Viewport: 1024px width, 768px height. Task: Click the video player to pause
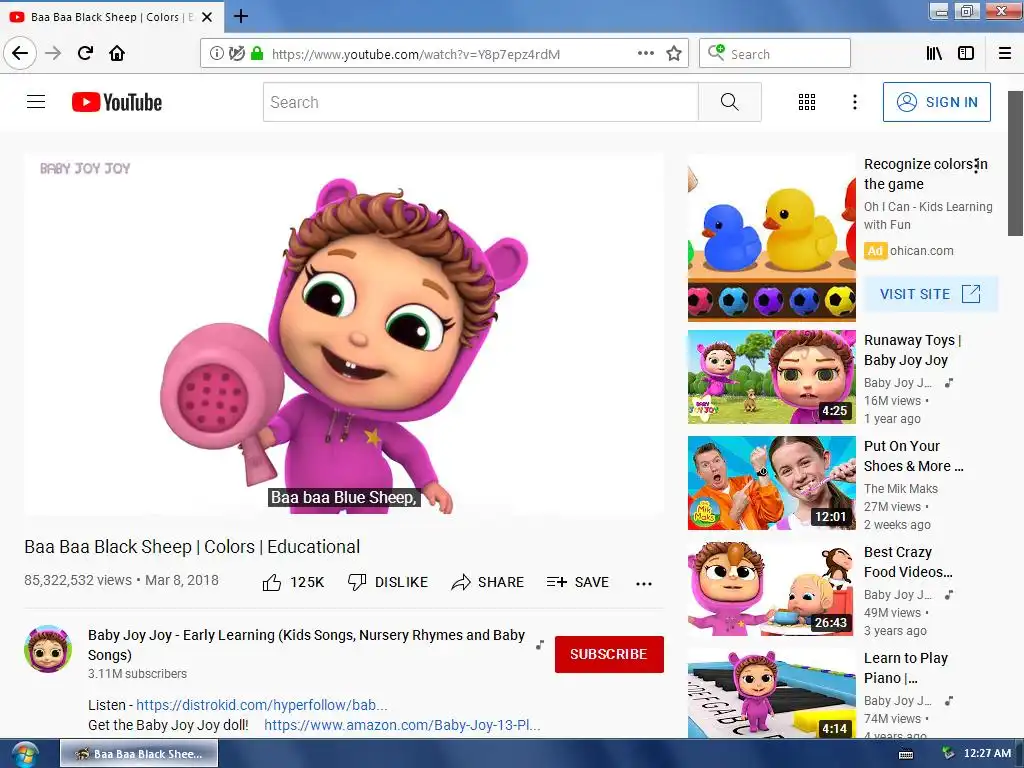(x=344, y=334)
